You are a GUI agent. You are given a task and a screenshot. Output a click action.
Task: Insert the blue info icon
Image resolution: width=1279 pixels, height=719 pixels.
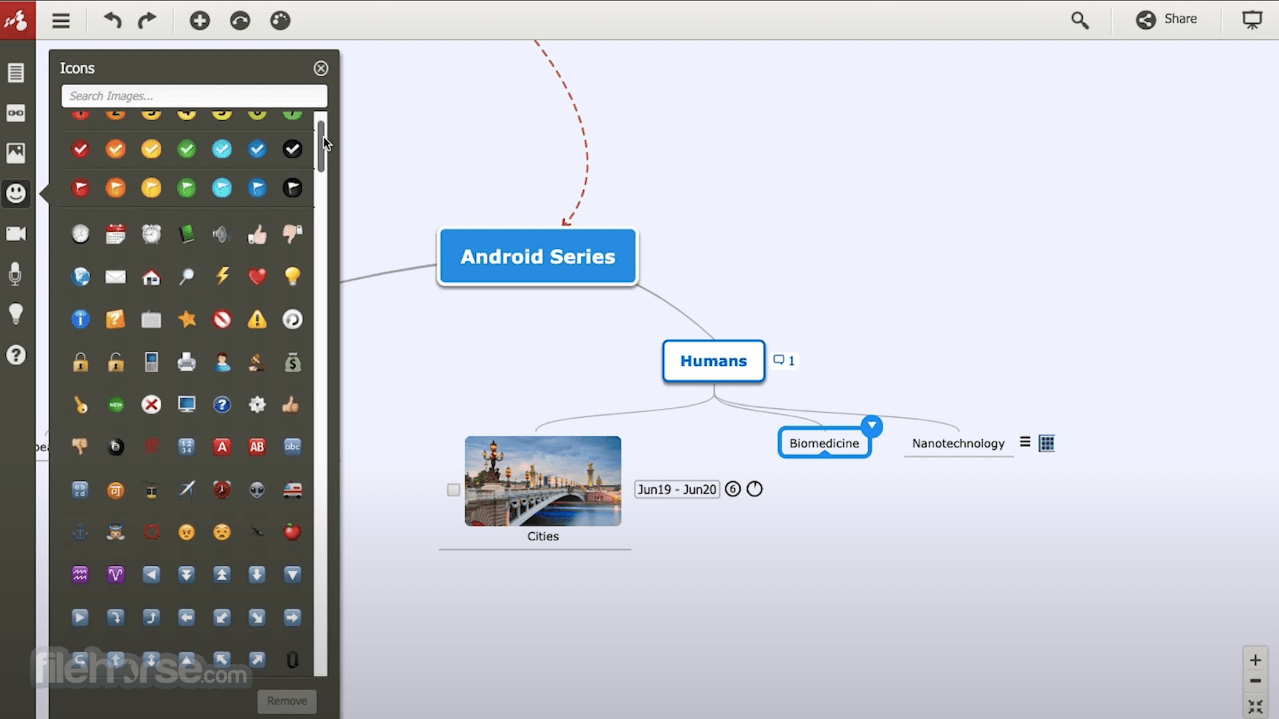[x=80, y=319]
